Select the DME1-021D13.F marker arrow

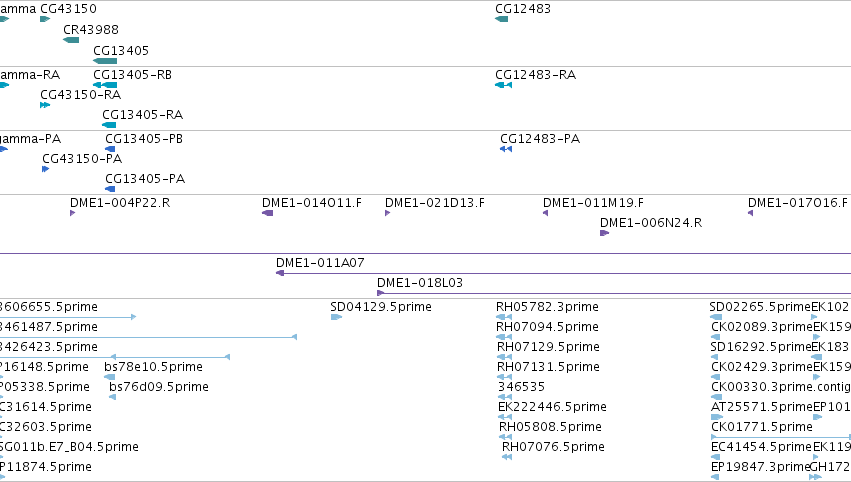[388, 213]
